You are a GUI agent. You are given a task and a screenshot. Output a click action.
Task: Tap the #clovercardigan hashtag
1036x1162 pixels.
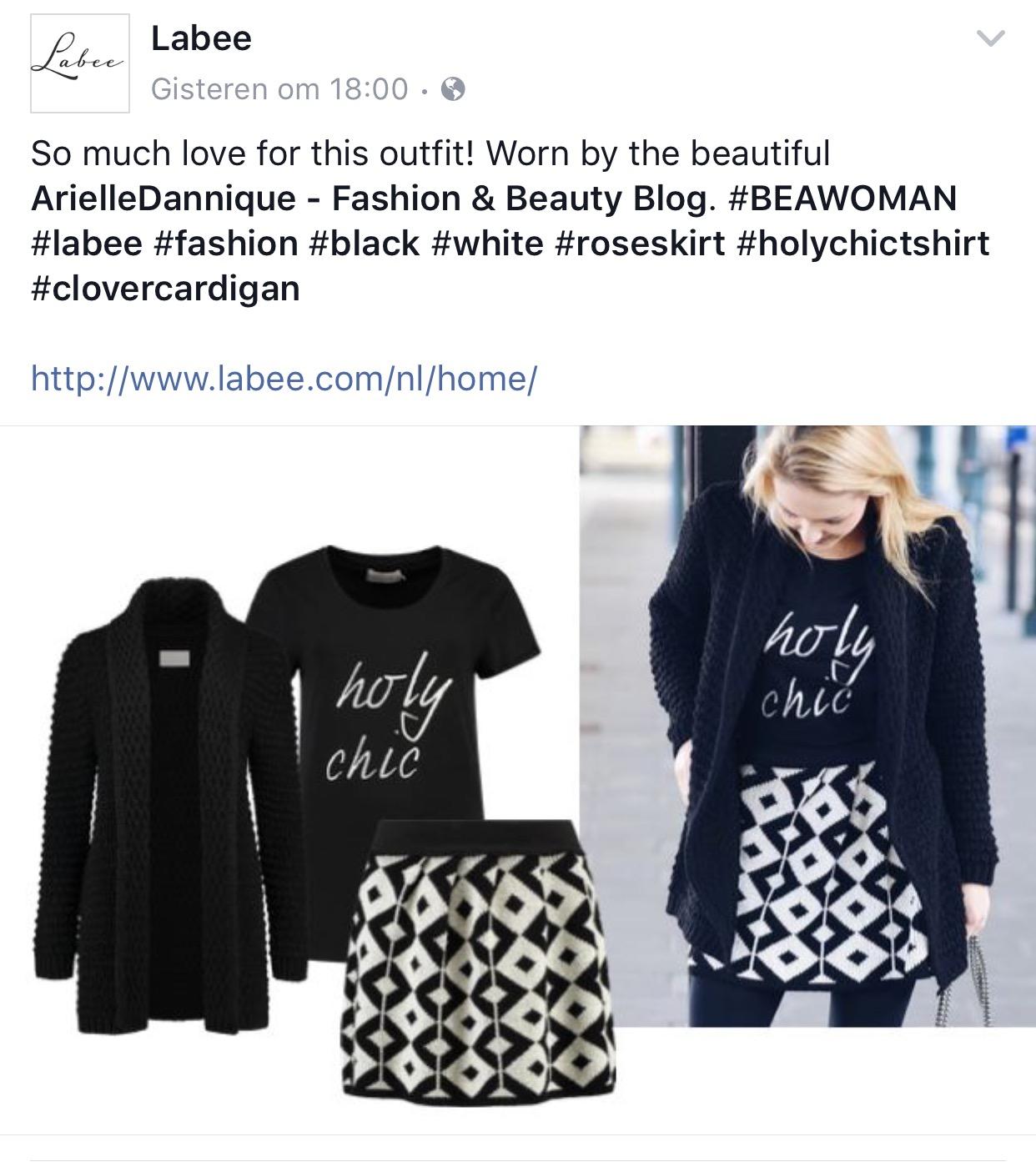tap(165, 289)
